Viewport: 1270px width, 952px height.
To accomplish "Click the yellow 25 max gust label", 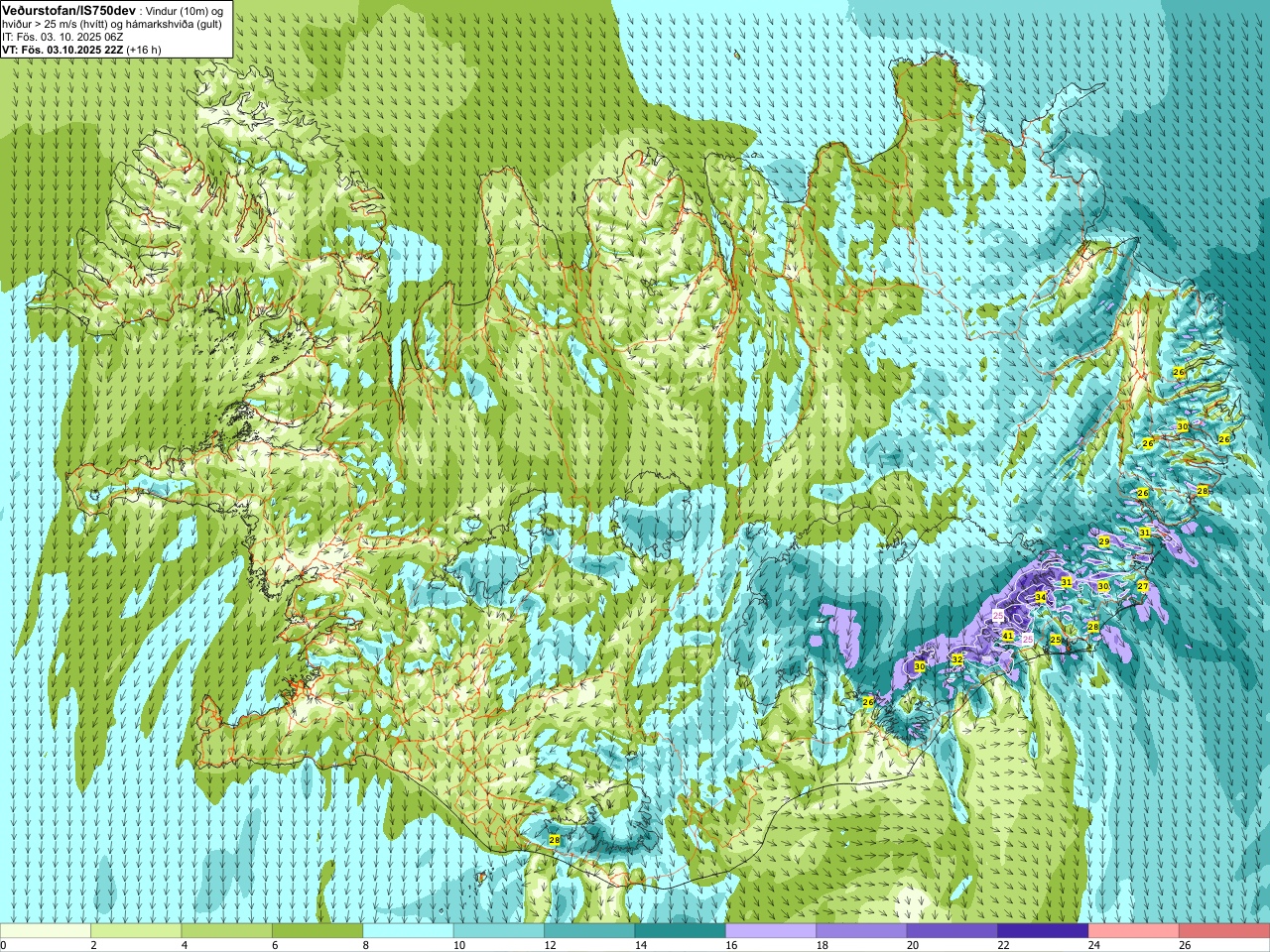I will coord(1056,640).
